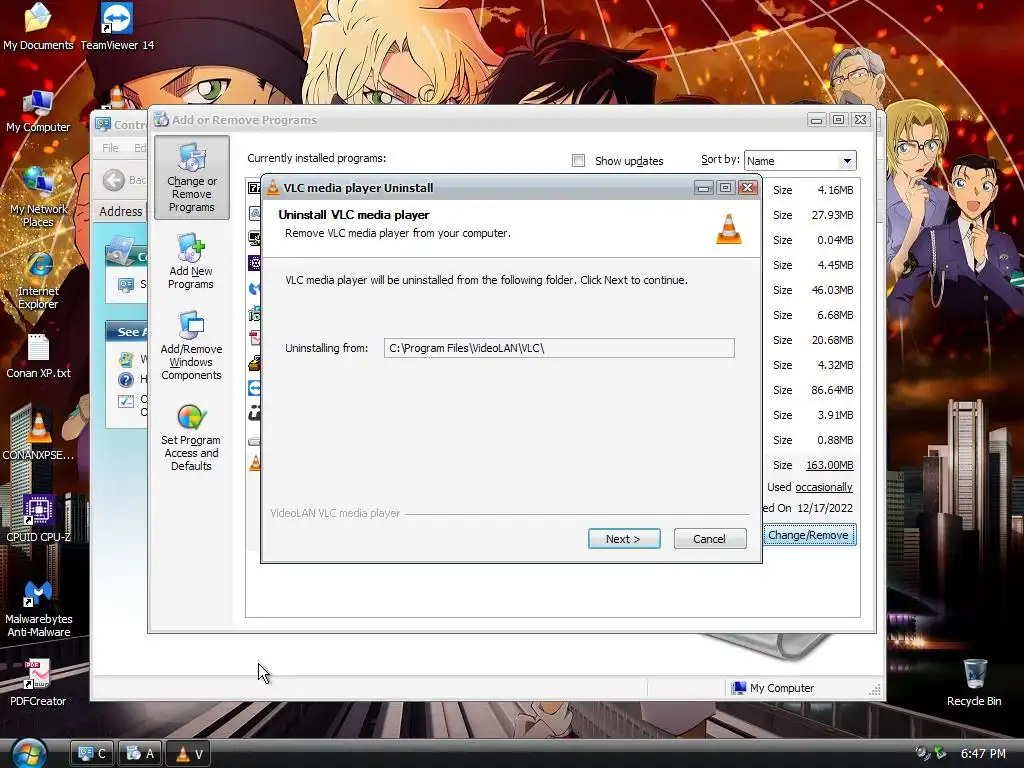Click the Used occasionally link

[824, 487]
